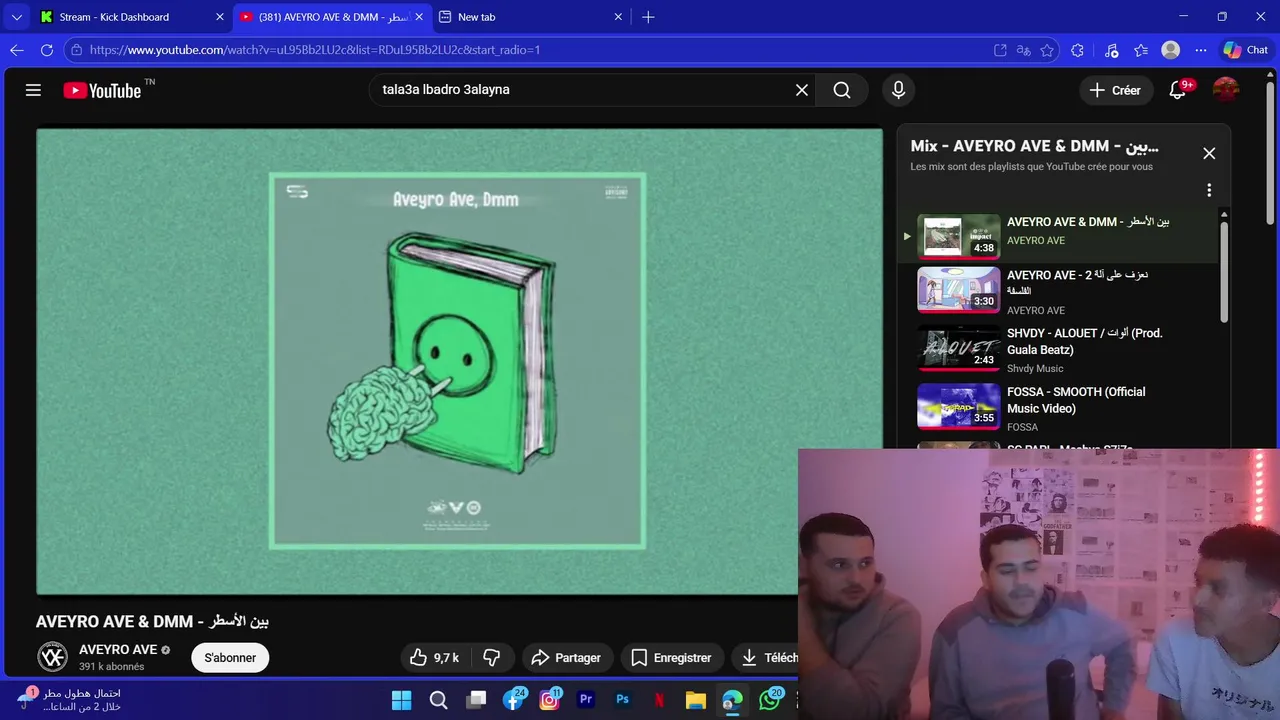Open WhatsApp from the taskbar
The height and width of the screenshot is (720, 1280).
coord(770,700)
